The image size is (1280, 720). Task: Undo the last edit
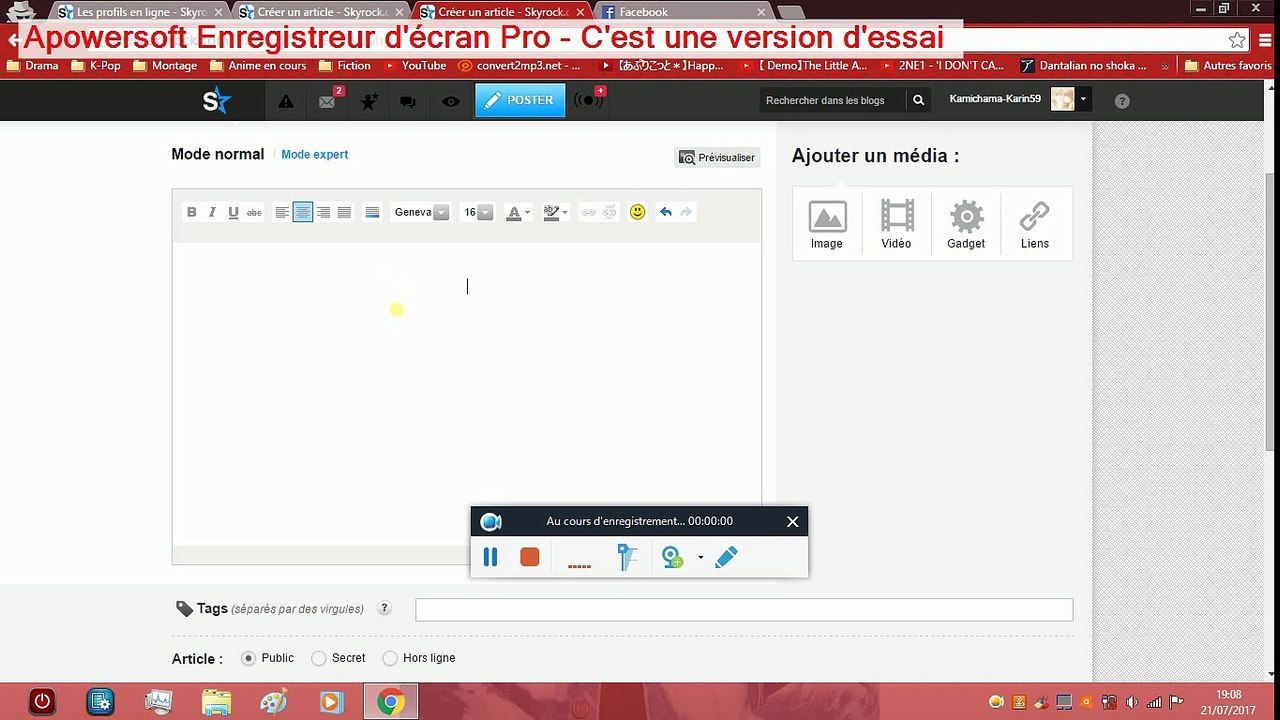666,212
